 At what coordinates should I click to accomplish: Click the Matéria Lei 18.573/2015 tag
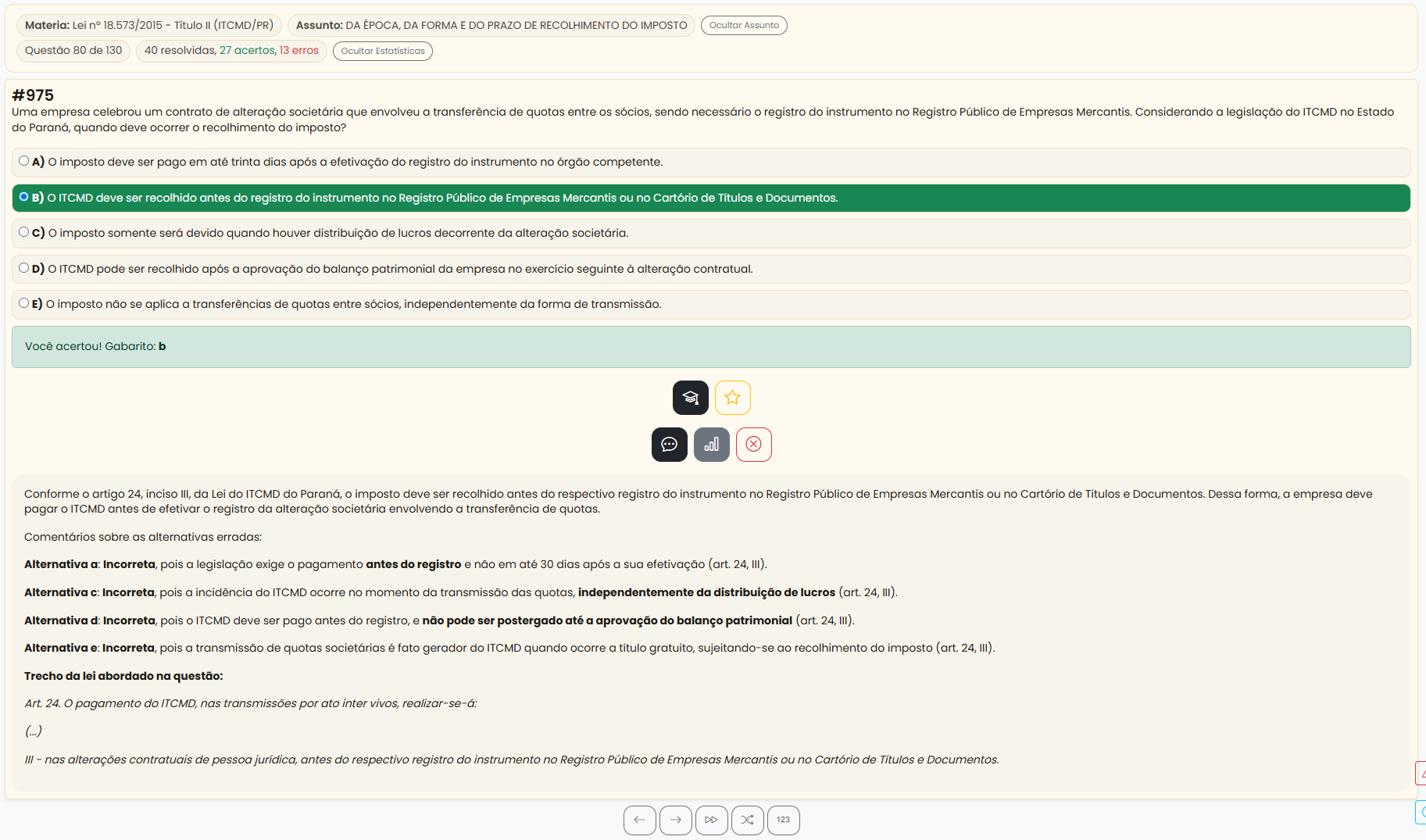click(148, 25)
